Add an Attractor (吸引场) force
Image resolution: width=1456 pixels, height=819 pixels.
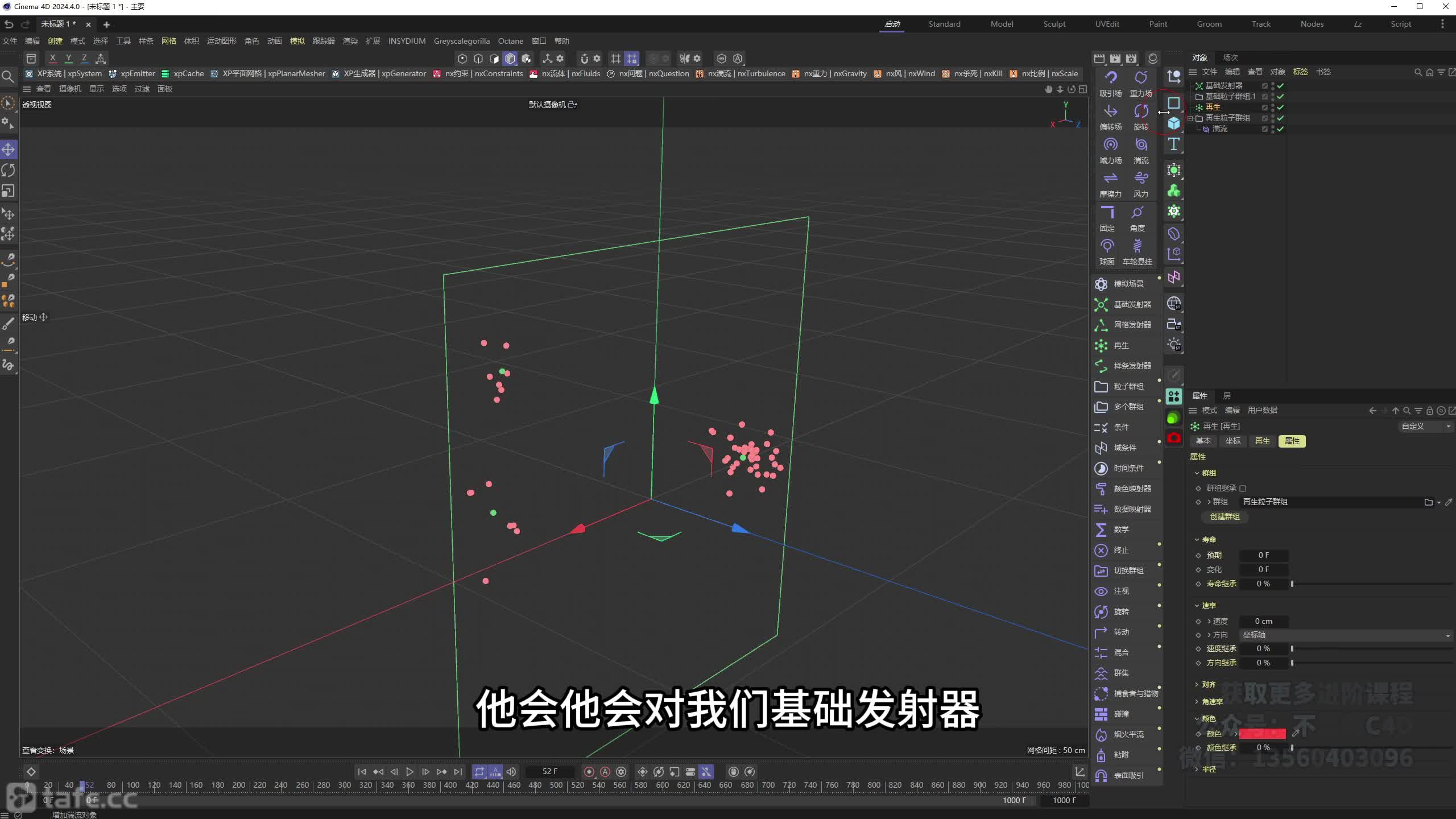[1110, 84]
